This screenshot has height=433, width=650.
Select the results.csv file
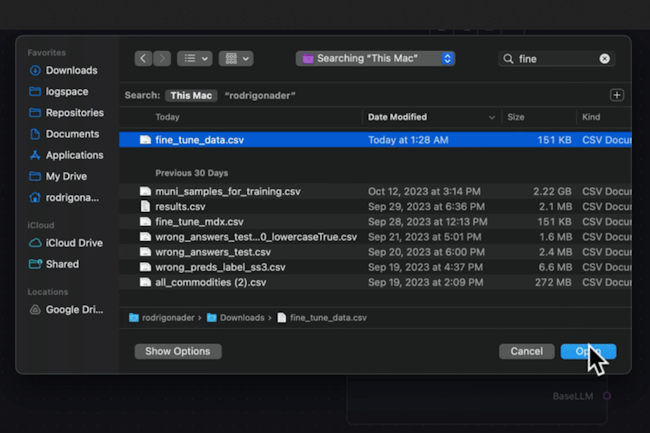point(178,206)
